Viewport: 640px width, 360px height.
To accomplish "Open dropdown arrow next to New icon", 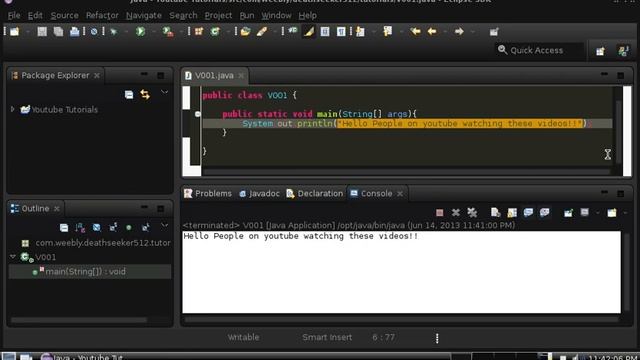I will (27, 32).
